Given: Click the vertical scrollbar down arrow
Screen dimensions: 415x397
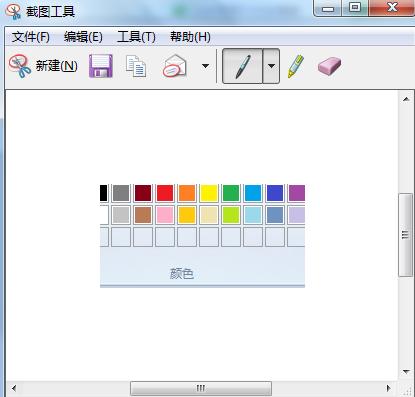Looking at the screenshot, I should coord(406,371).
